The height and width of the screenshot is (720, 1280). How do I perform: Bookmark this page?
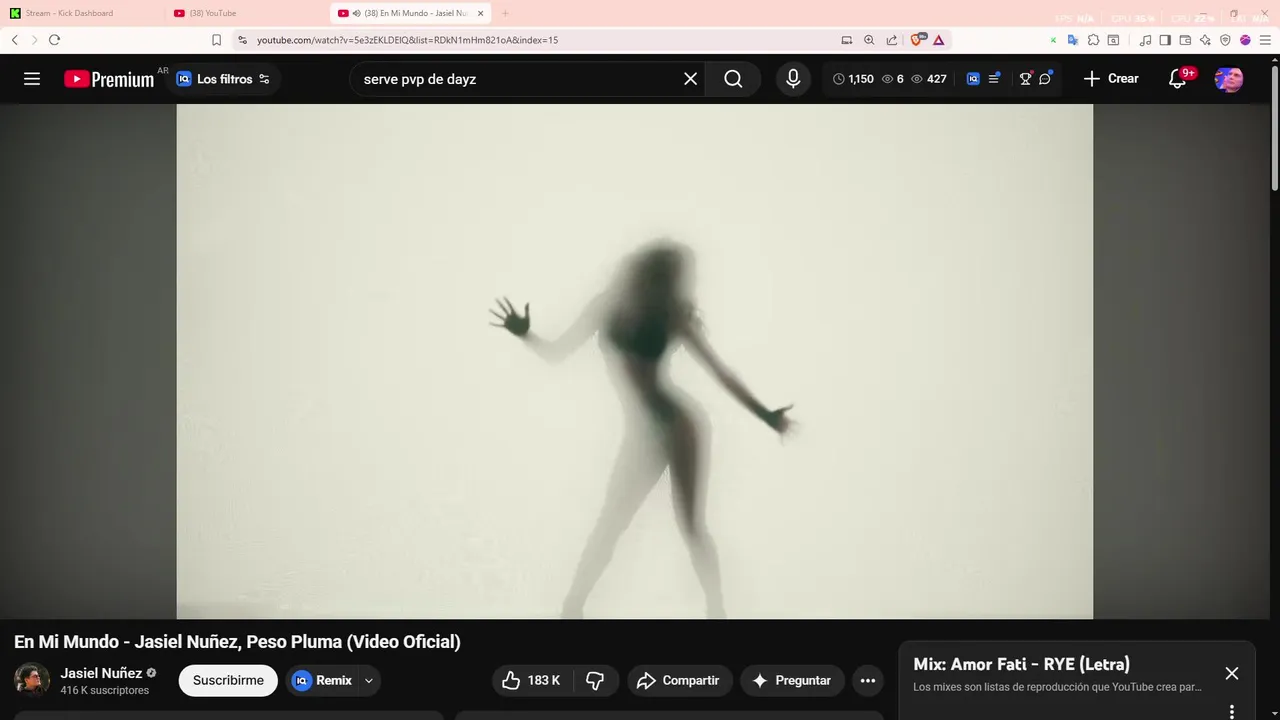point(216,40)
